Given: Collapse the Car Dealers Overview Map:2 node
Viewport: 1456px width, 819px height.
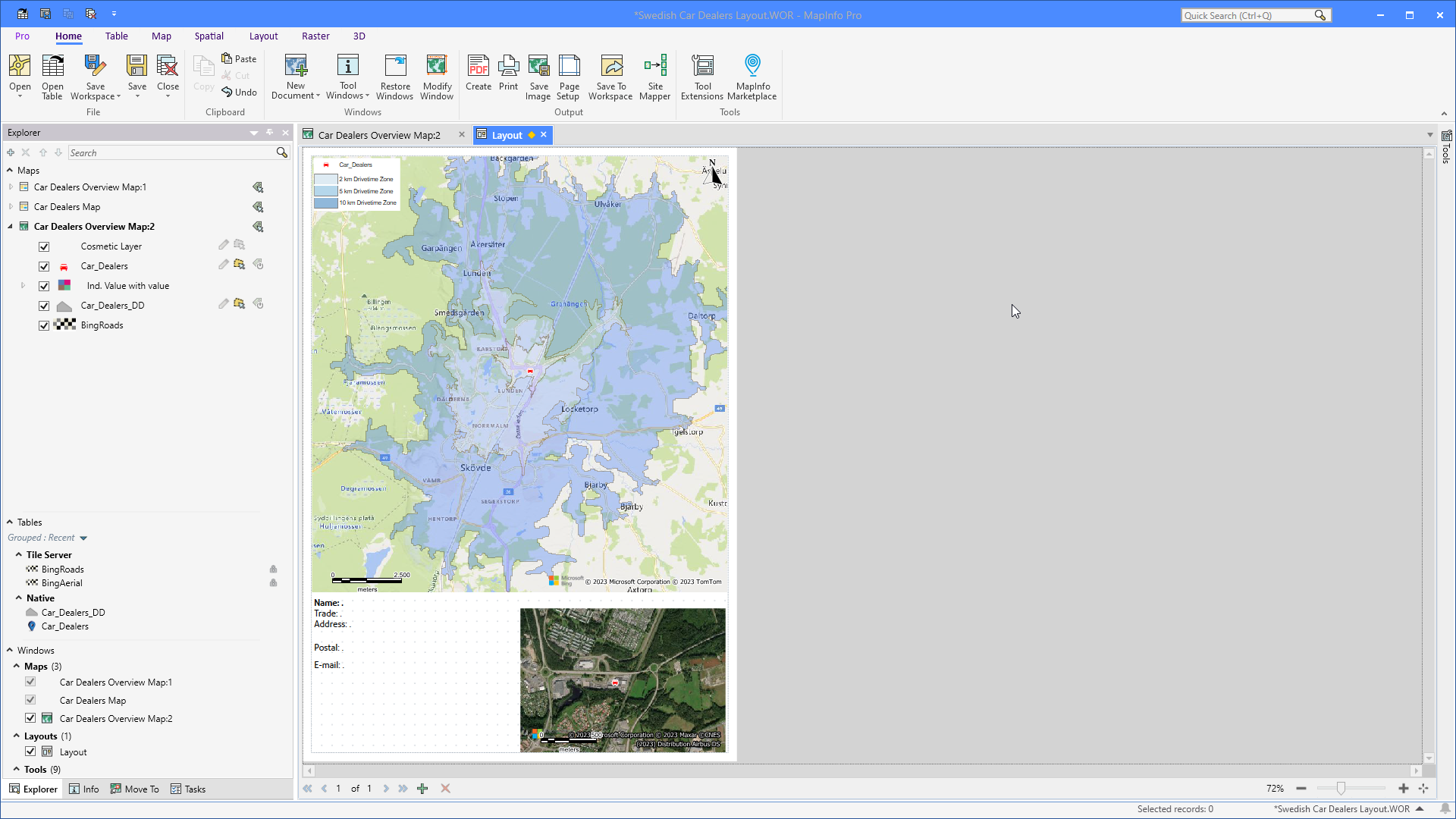Looking at the screenshot, I should click(x=10, y=226).
